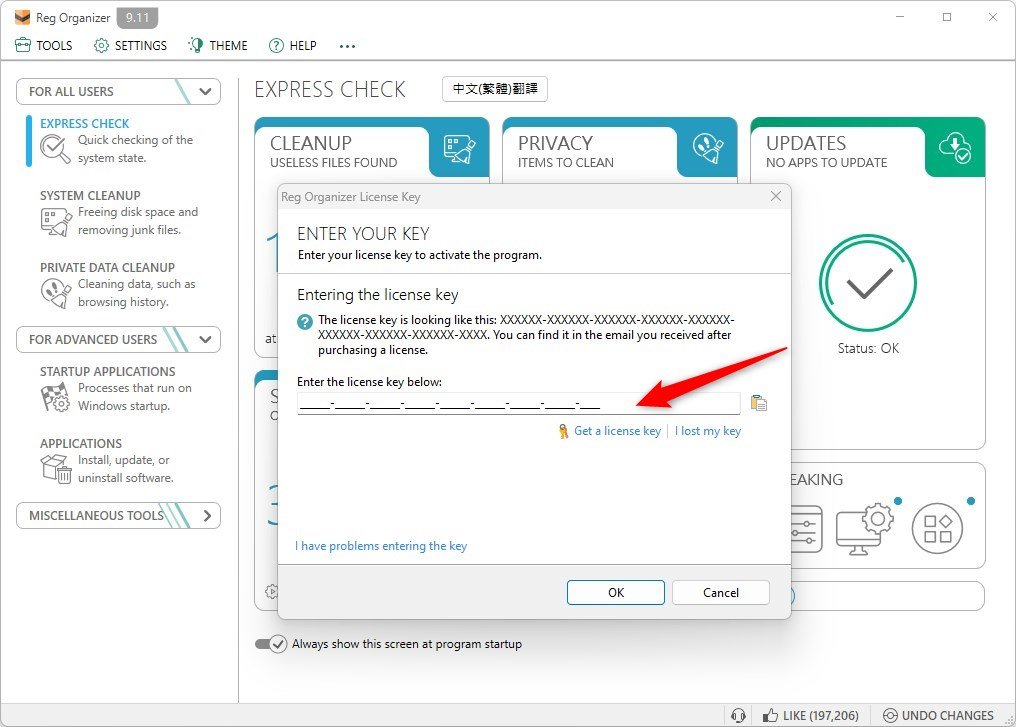This screenshot has height=727, width=1016.
Task: Click the Settings gear icon
Action: tap(101, 45)
